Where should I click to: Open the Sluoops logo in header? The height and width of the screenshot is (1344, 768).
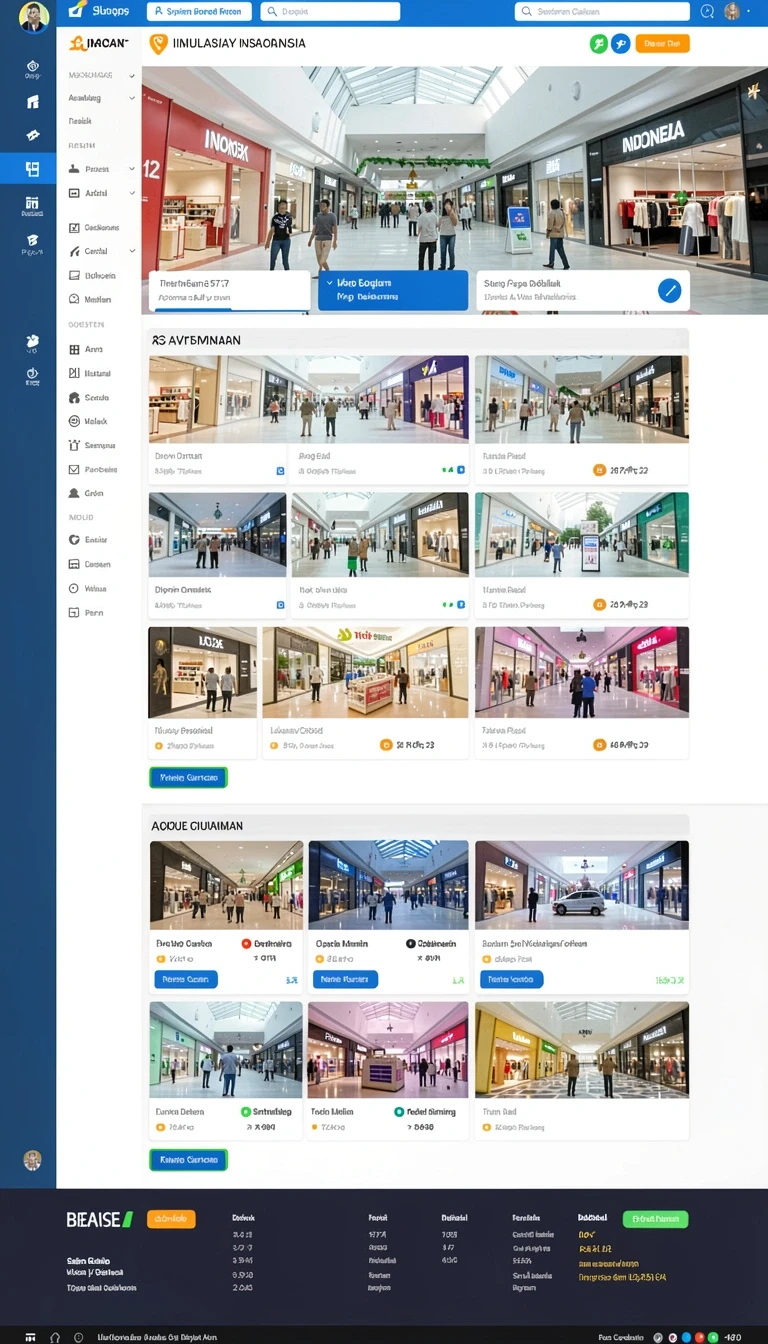coord(99,12)
